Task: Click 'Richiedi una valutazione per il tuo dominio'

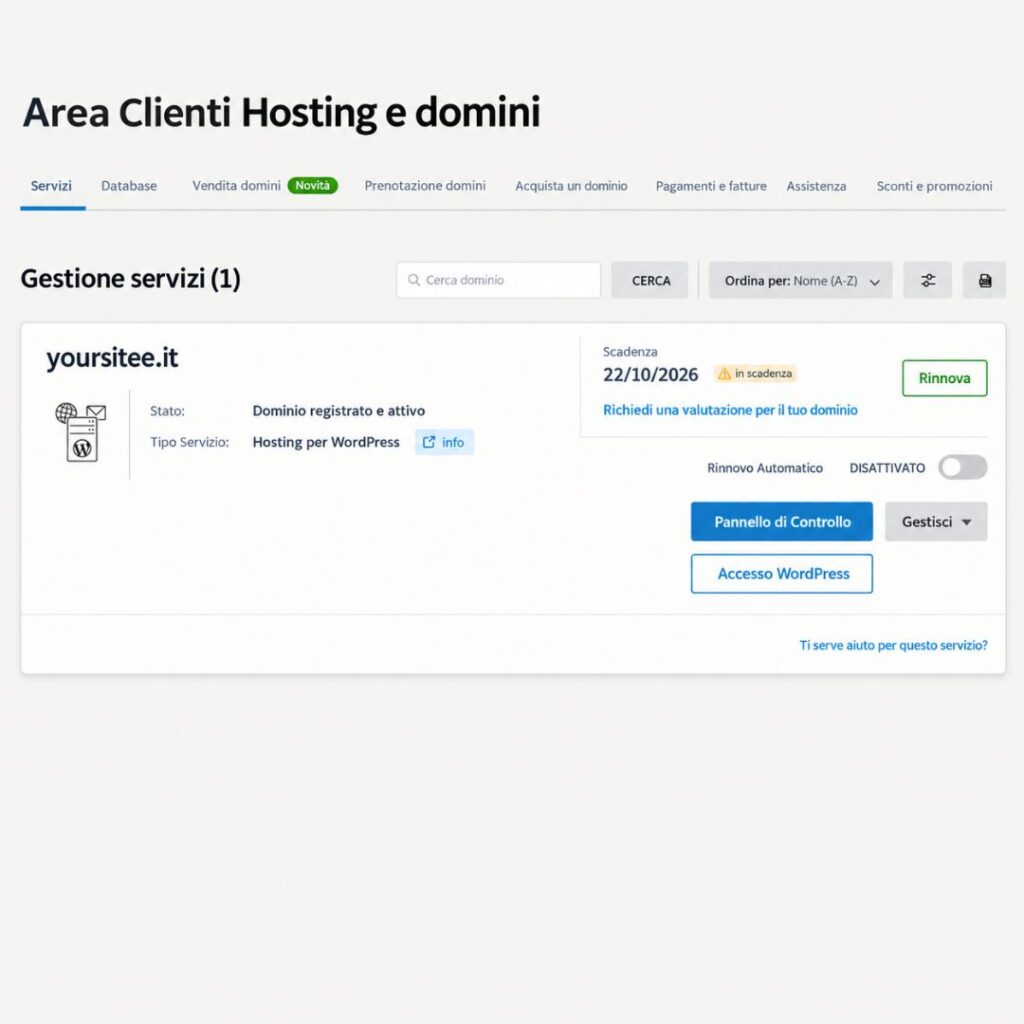Action: pyautogui.click(x=730, y=410)
